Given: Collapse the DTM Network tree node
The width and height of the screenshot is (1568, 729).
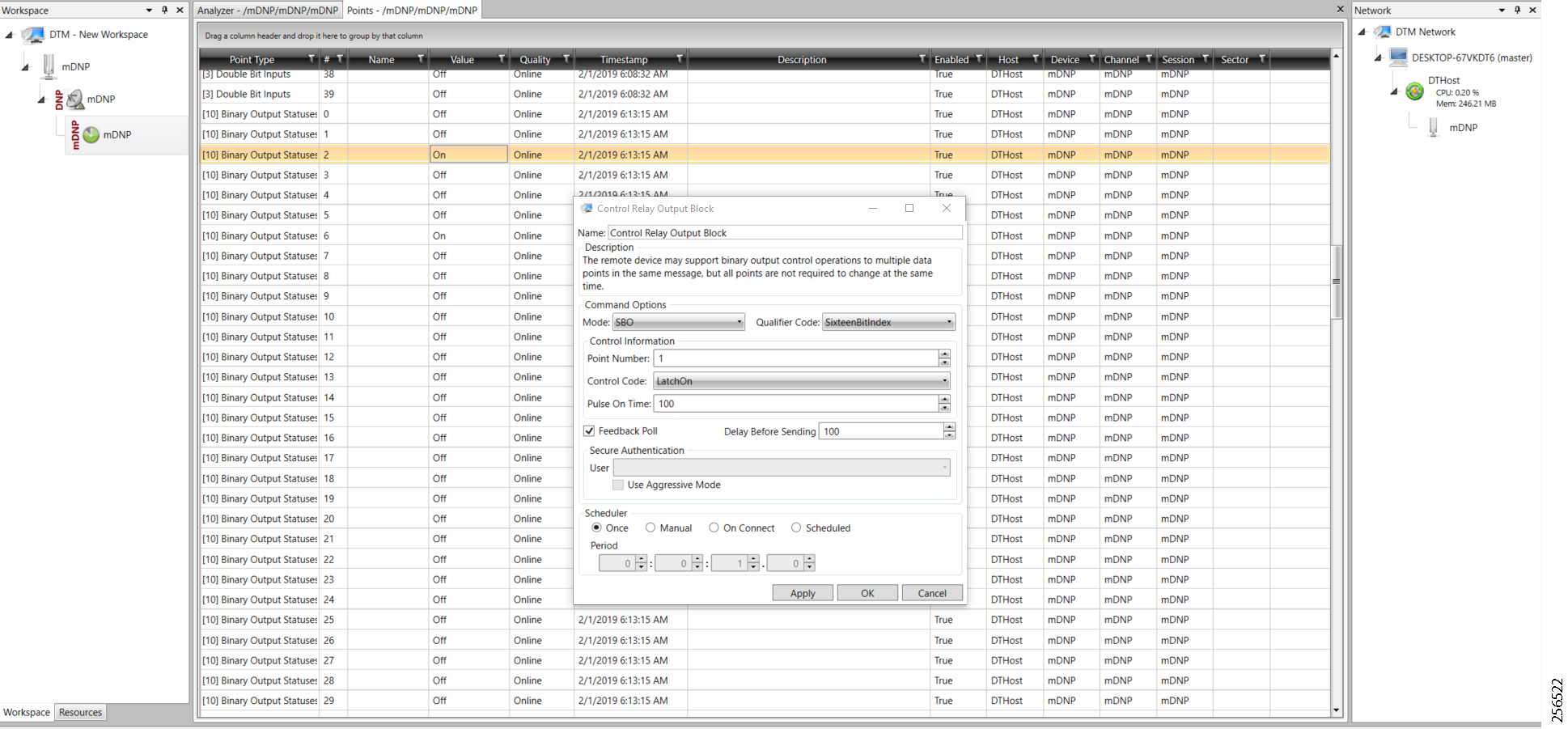Looking at the screenshot, I should [x=1362, y=32].
